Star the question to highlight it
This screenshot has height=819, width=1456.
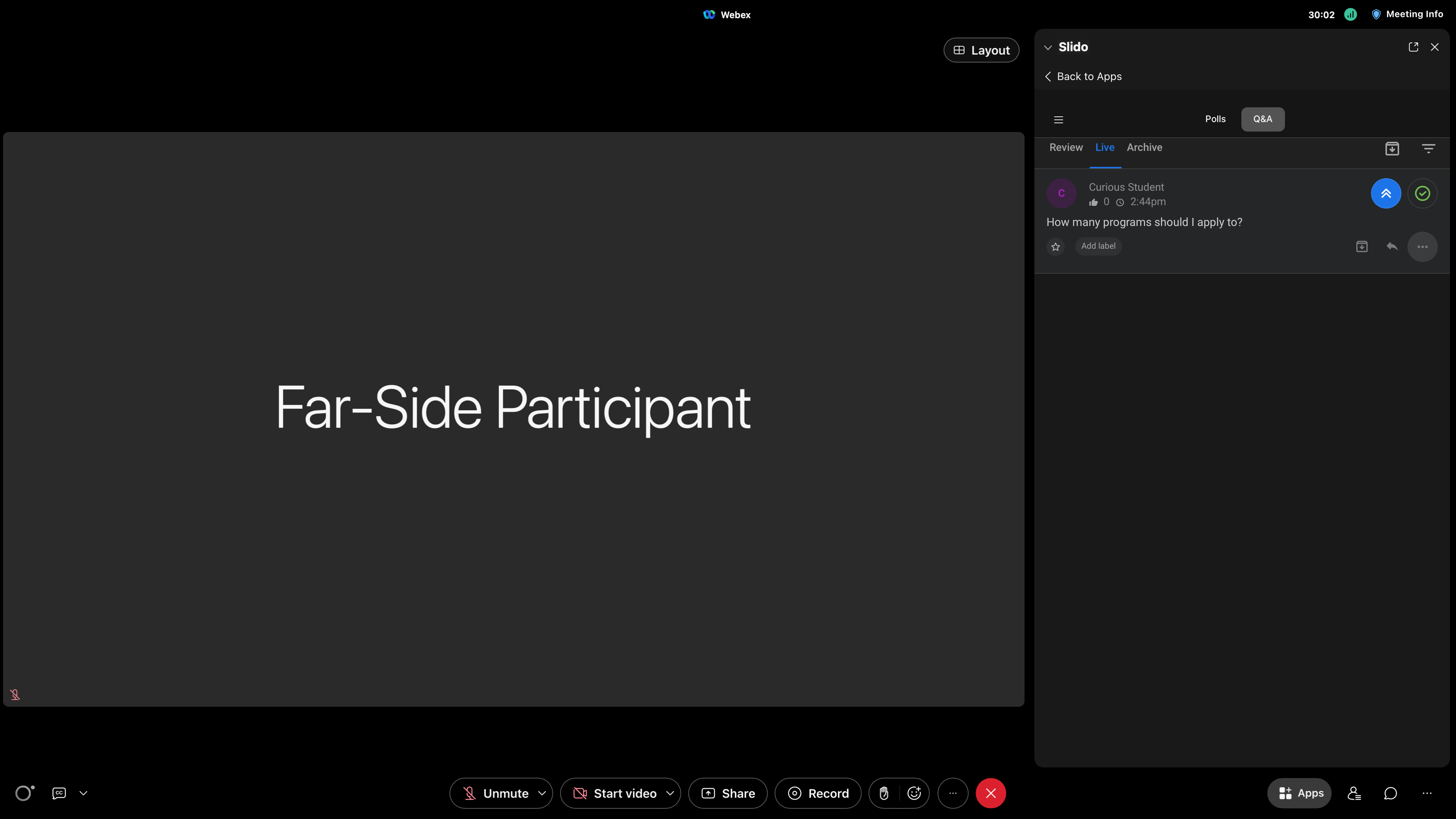1055,246
